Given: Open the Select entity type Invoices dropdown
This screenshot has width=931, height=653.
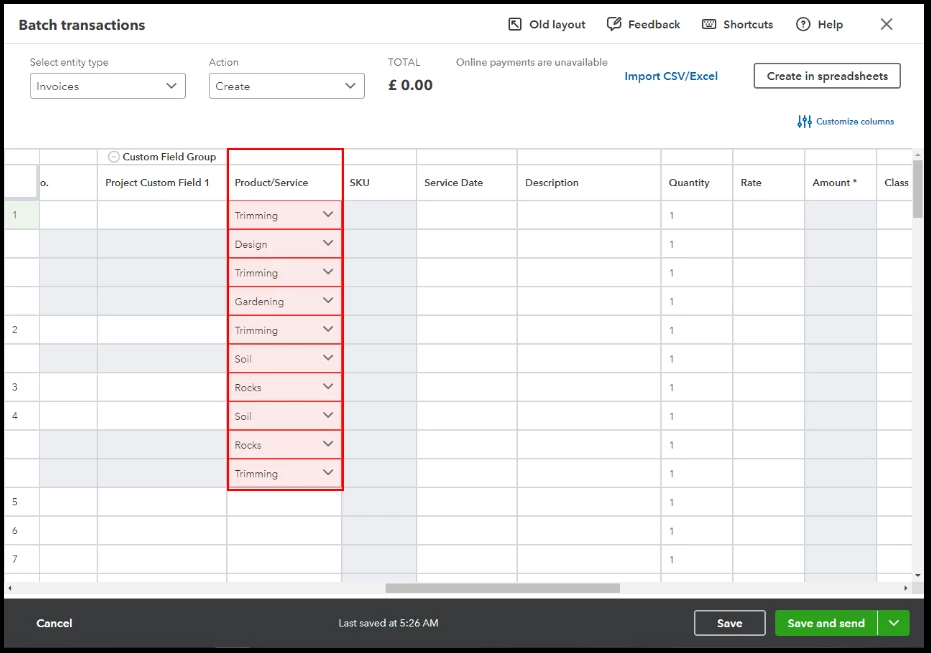Looking at the screenshot, I should [x=107, y=86].
